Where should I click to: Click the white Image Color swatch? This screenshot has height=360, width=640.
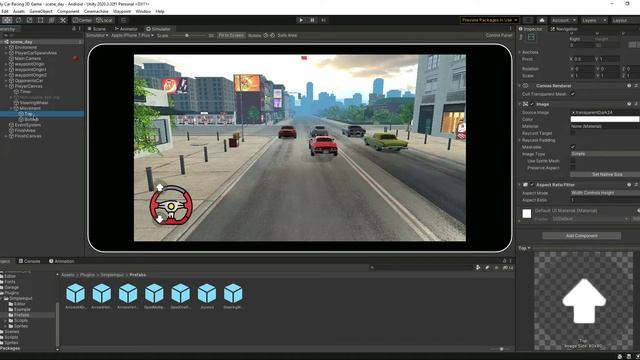pyautogui.click(x=605, y=119)
